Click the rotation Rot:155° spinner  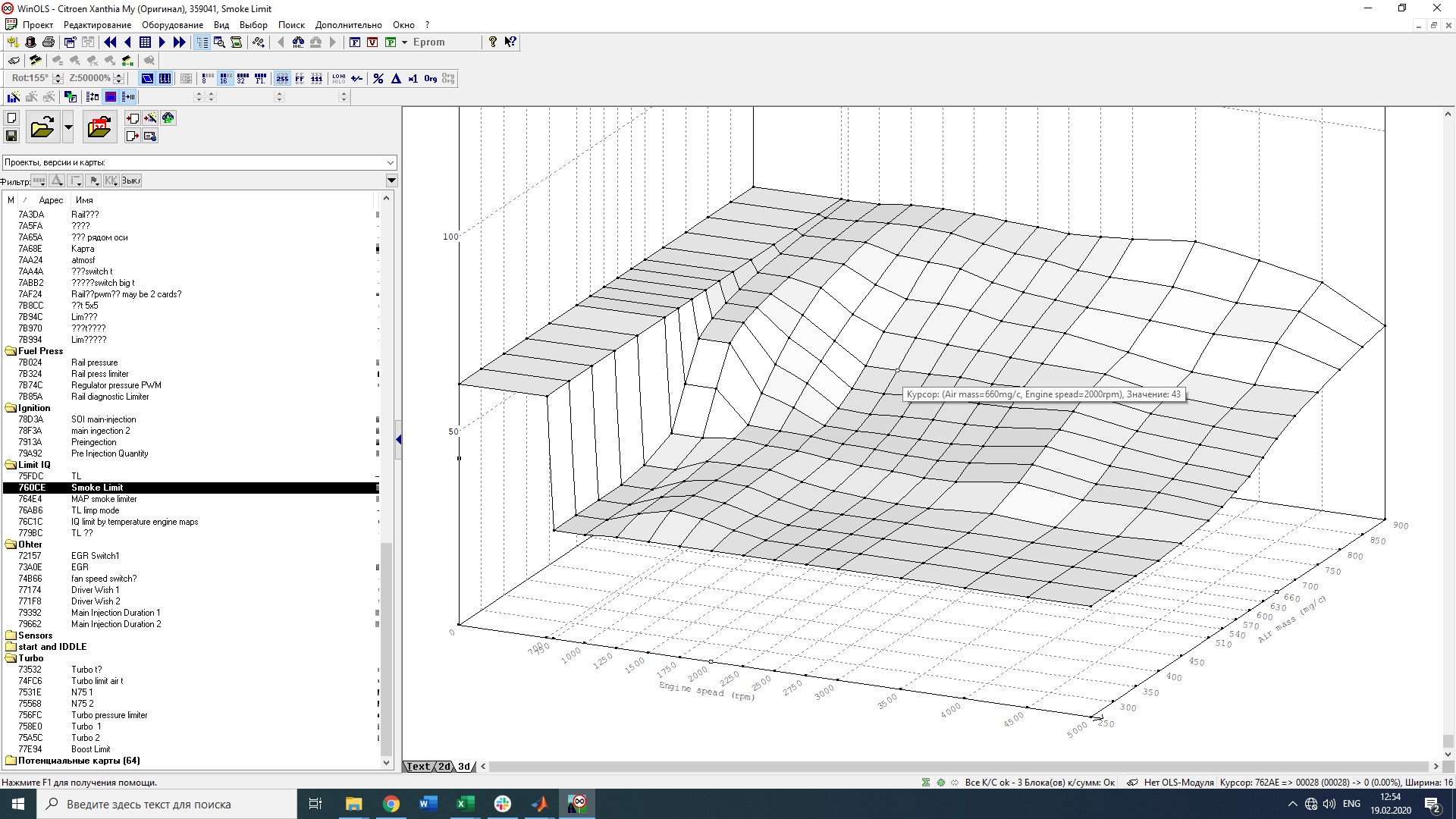pyautogui.click(x=58, y=78)
